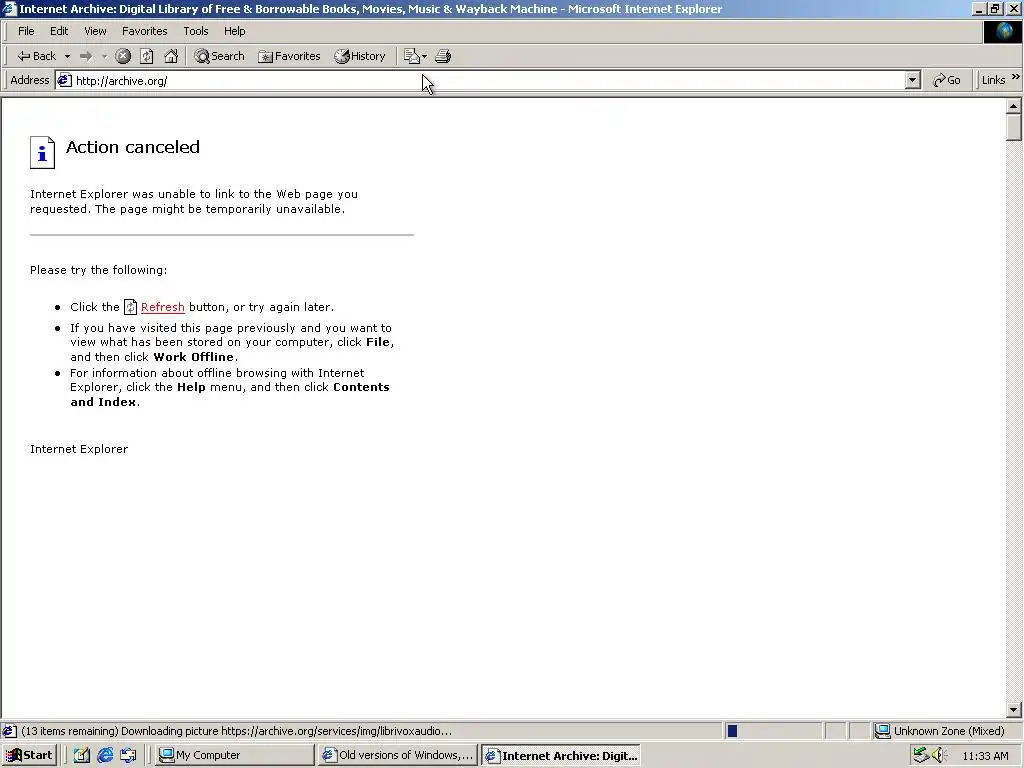Click the status bar page icon
Image resolution: width=1024 pixels, height=768 pixels.
click(x=9, y=731)
